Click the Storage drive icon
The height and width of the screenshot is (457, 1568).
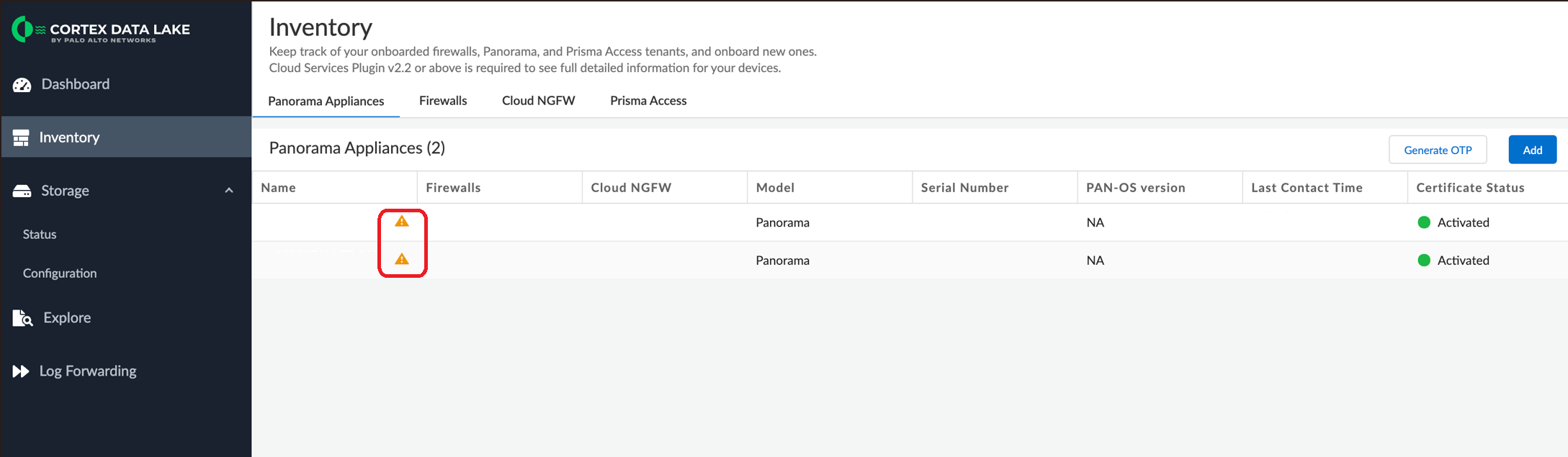(x=22, y=191)
